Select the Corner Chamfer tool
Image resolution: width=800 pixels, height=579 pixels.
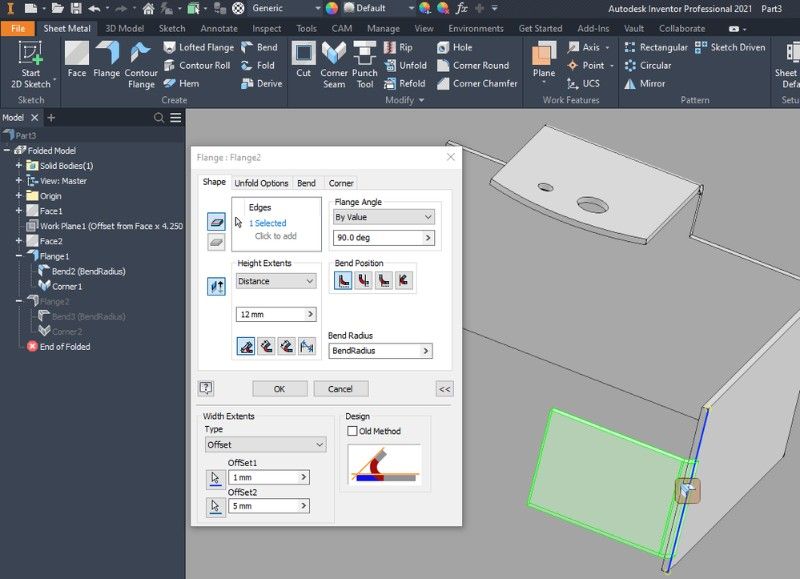(477, 83)
